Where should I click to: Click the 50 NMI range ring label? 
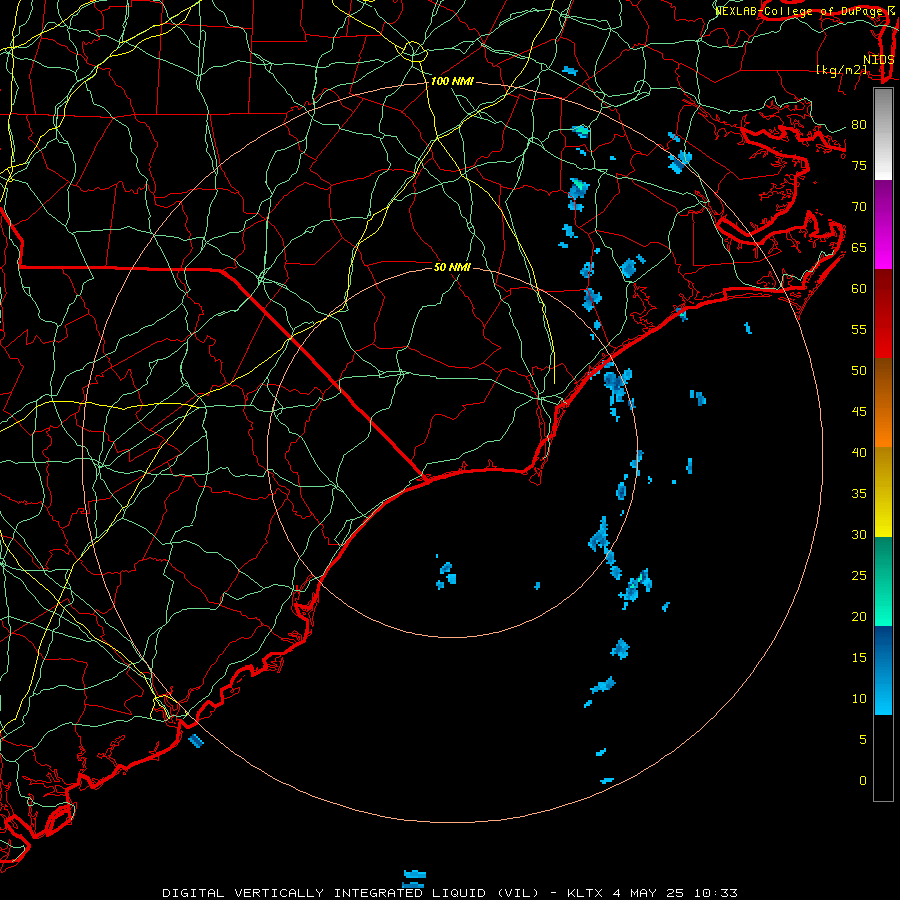(452, 267)
